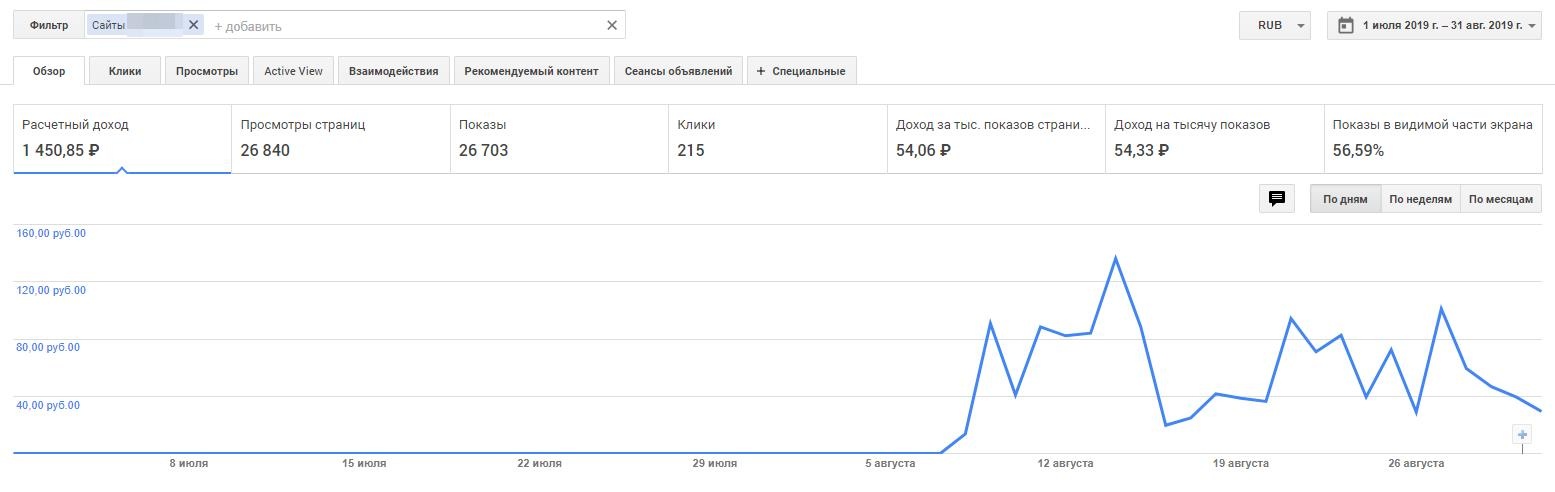Switch chart grouping to По дням

tap(1345, 199)
